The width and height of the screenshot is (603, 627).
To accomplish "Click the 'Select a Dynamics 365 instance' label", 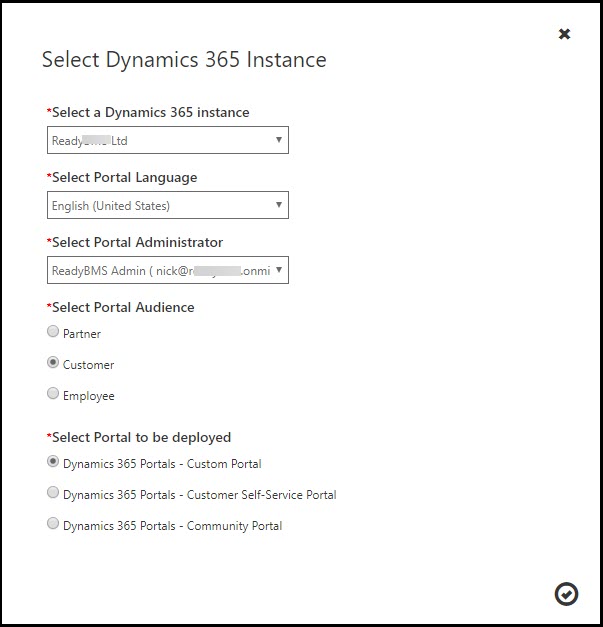I will click(148, 112).
